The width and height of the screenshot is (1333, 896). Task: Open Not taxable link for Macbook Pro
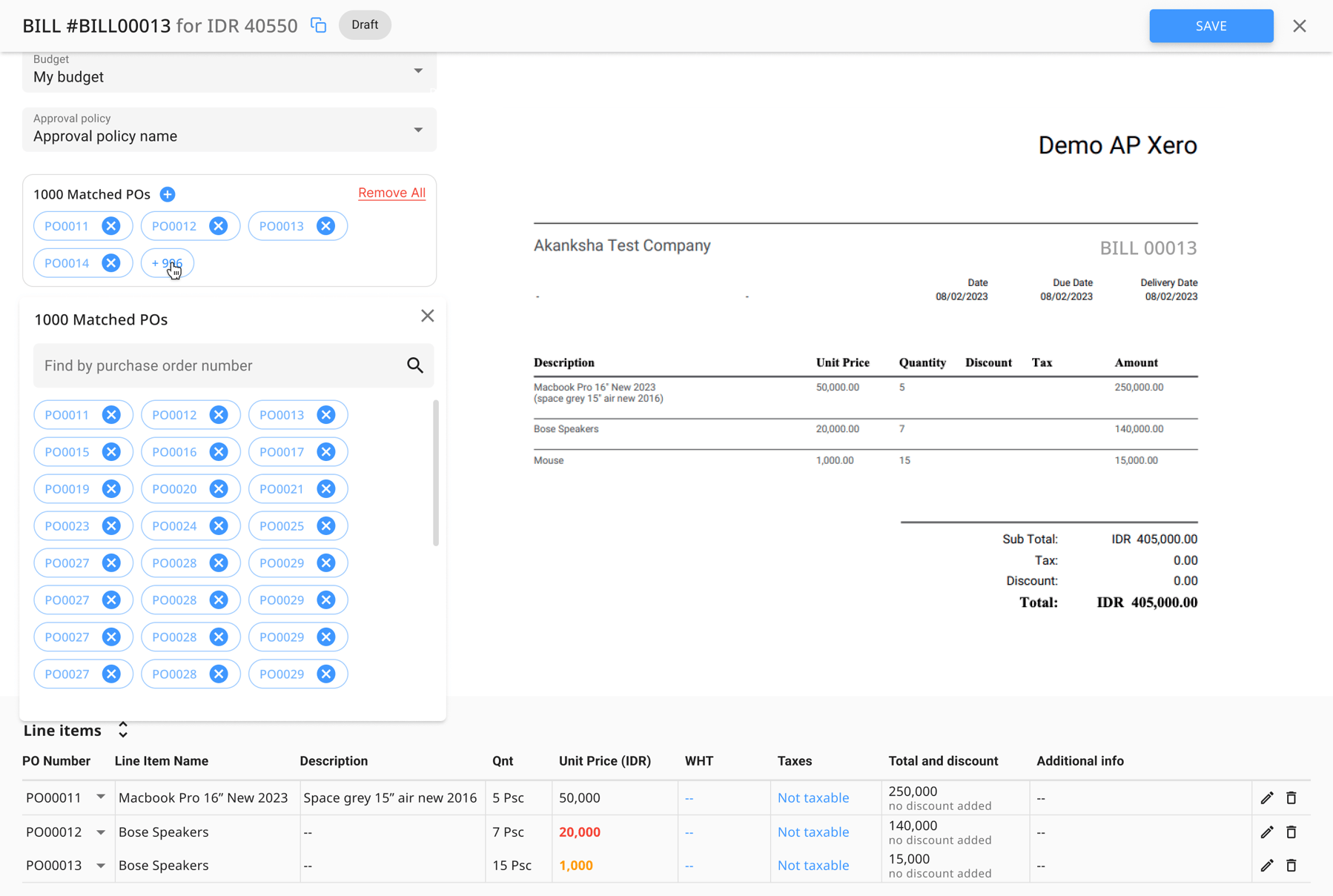[x=813, y=798]
